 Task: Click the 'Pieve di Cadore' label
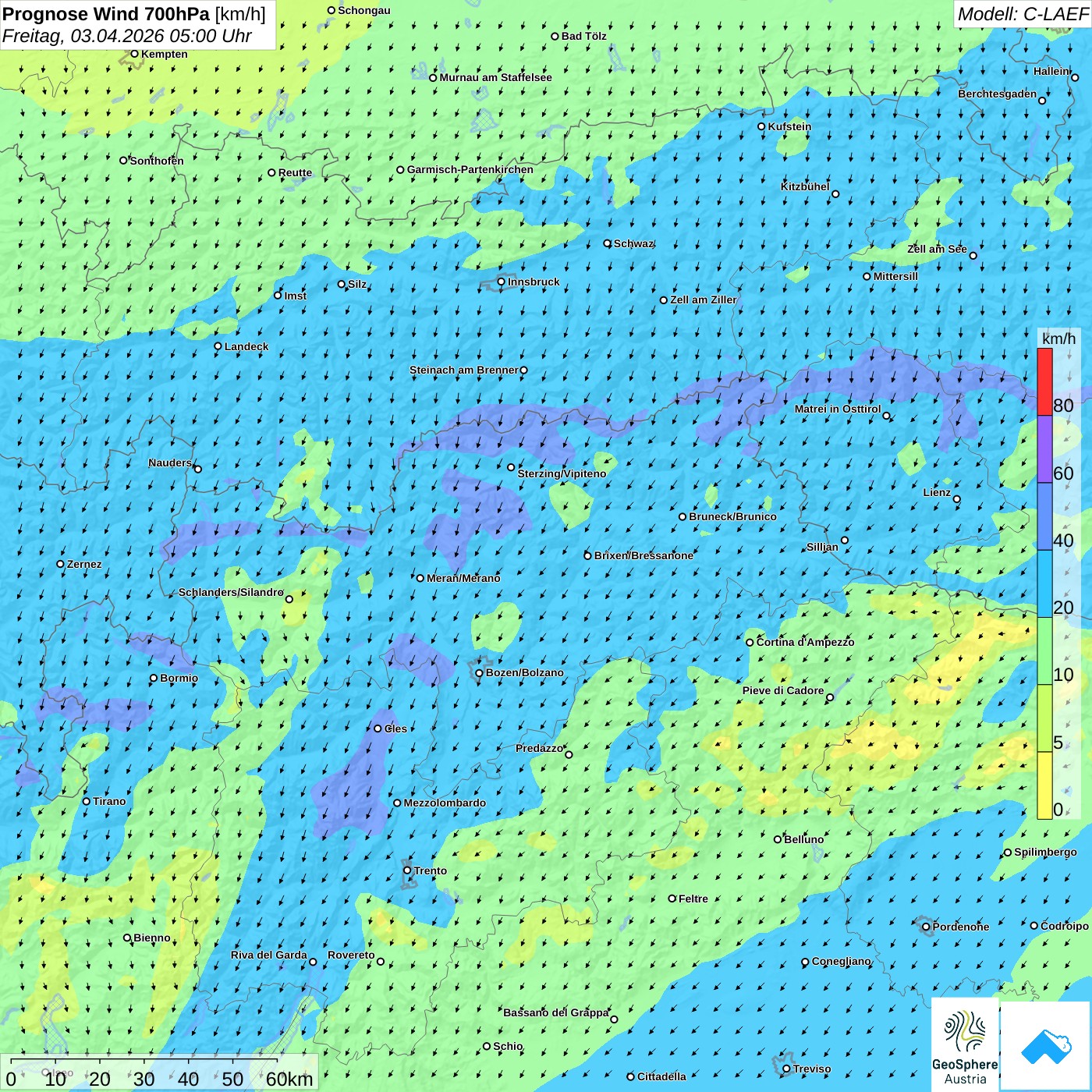point(783,690)
